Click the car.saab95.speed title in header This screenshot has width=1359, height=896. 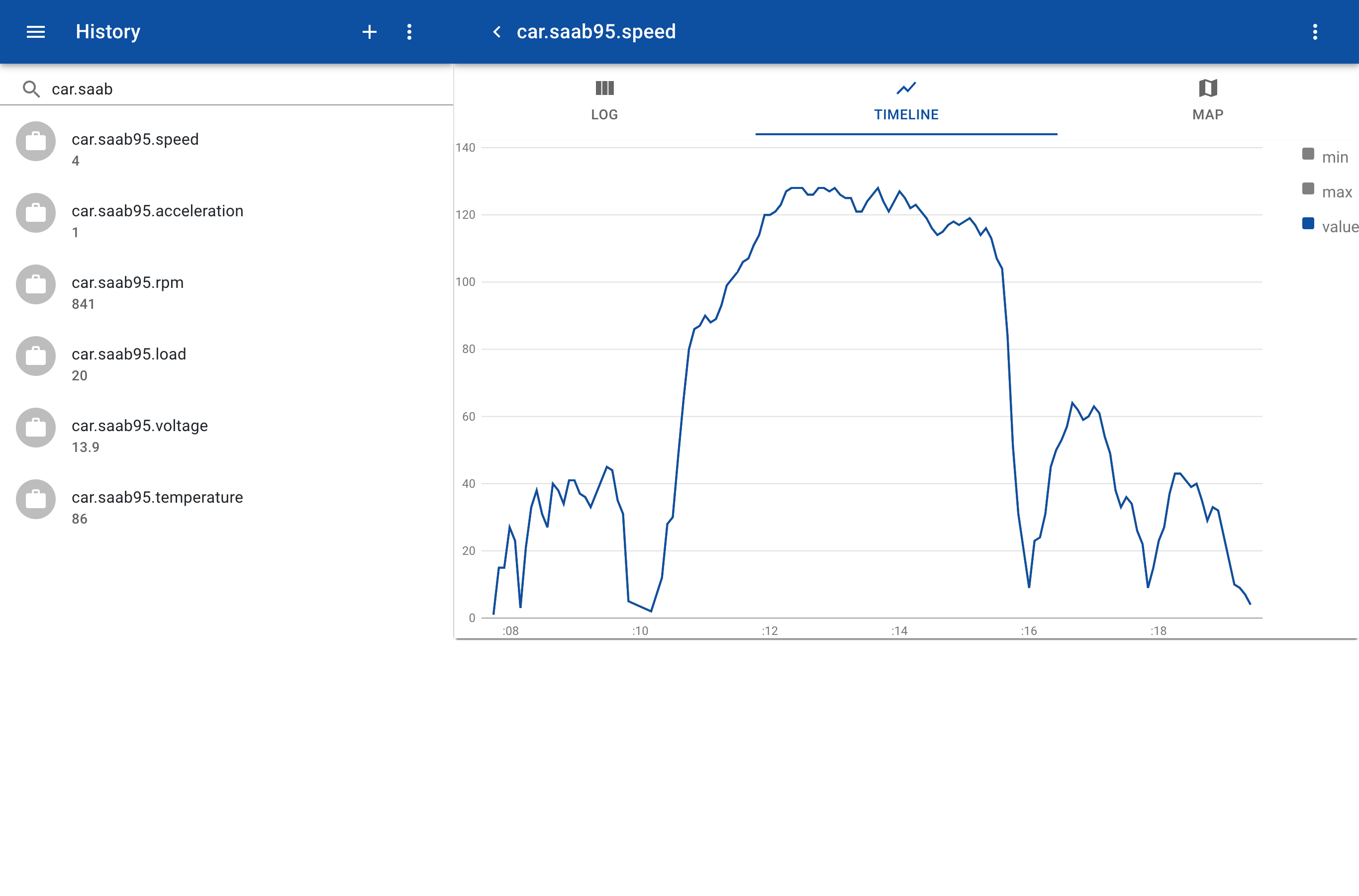596,31
